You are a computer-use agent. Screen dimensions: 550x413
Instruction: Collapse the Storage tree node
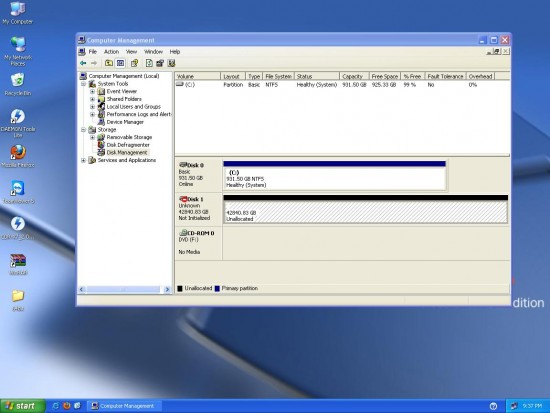[x=83, y=130]
